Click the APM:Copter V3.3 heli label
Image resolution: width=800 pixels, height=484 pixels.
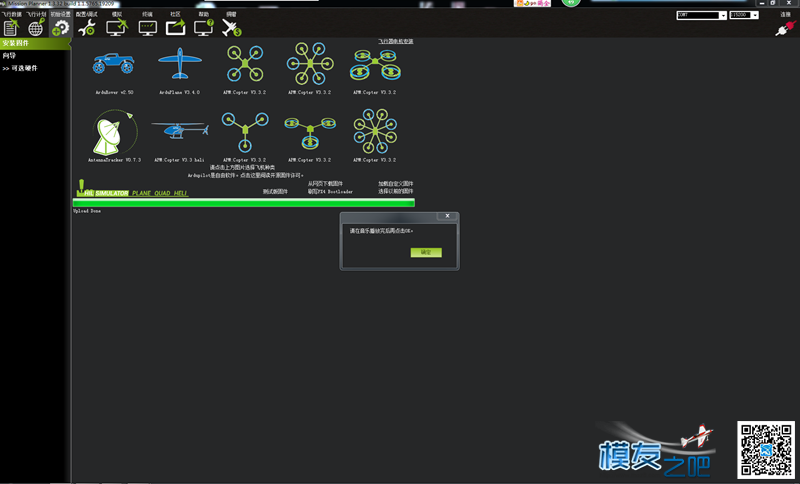180,160
